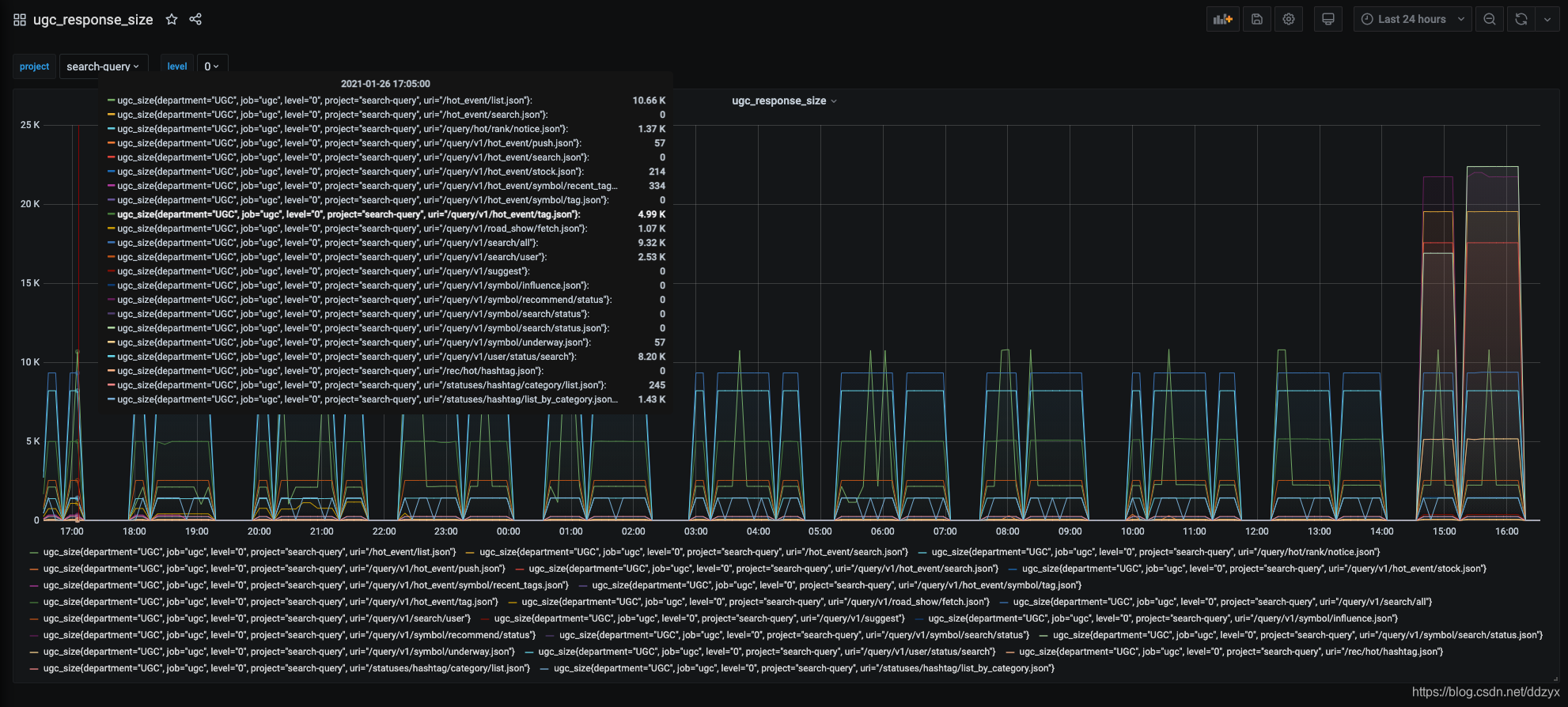Click legend entry /query/v1/symbol/recommend/status
Image resolution: width=1568 pixels, height=707 pixels.
(290, 635)
